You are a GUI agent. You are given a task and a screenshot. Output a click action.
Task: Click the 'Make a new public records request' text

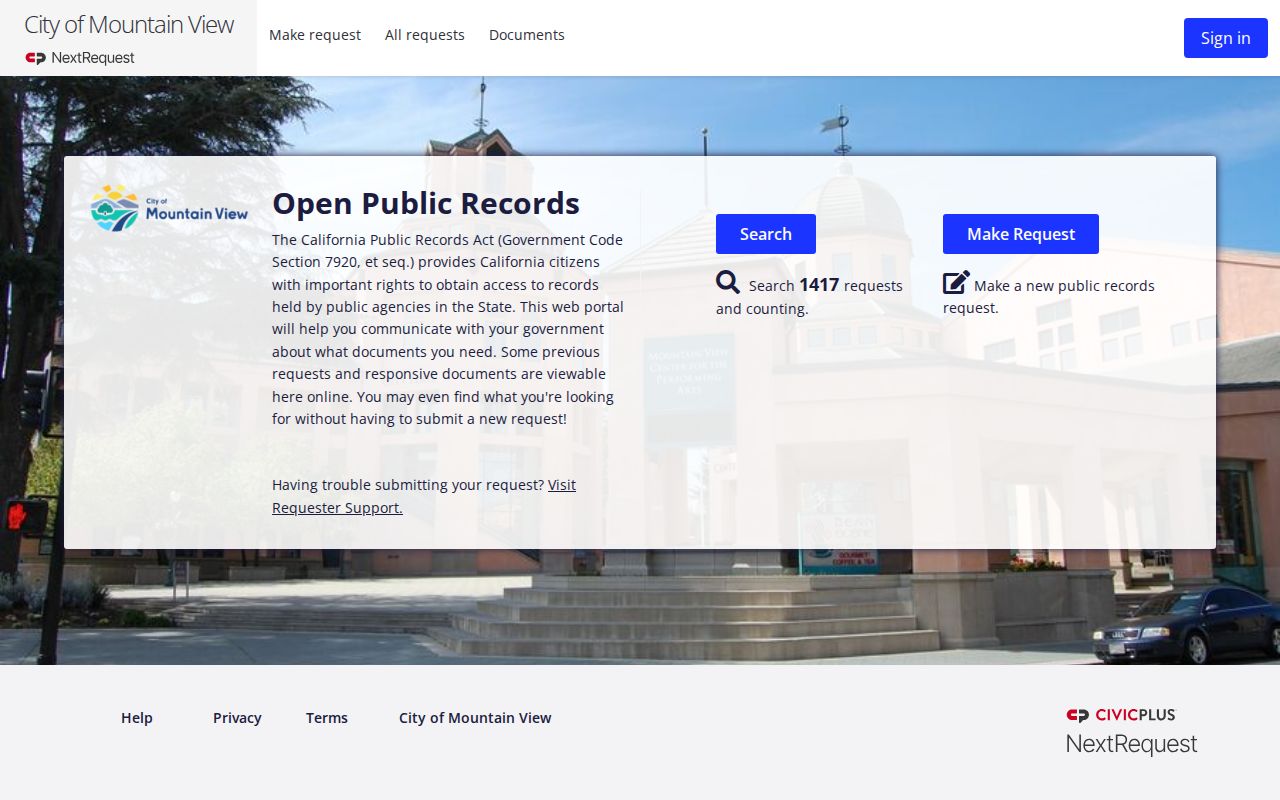pyautogui.click(x=1049, y=297)
